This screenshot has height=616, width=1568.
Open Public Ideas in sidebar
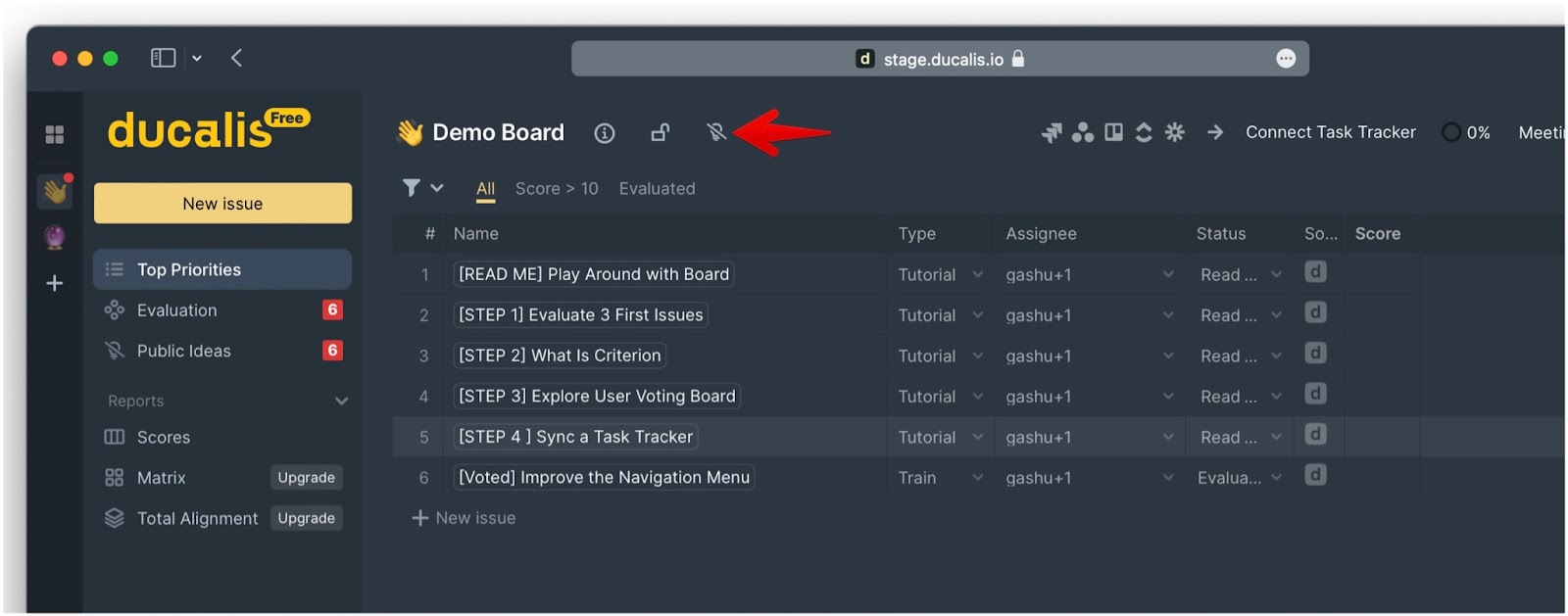[222, 351]
